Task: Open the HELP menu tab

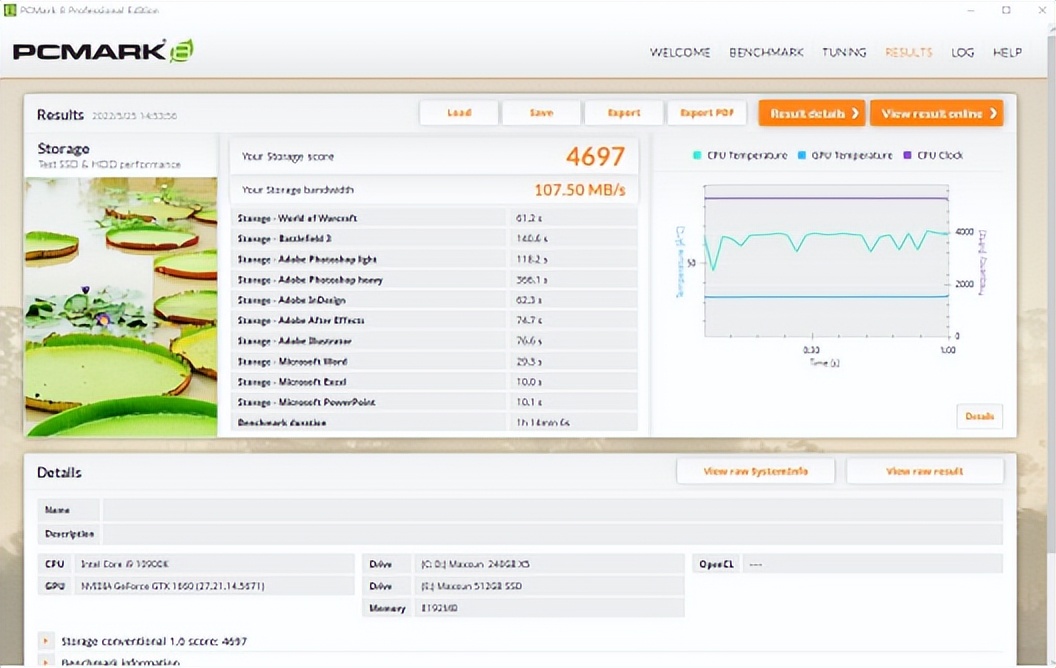Action: tap(1007, 52)
